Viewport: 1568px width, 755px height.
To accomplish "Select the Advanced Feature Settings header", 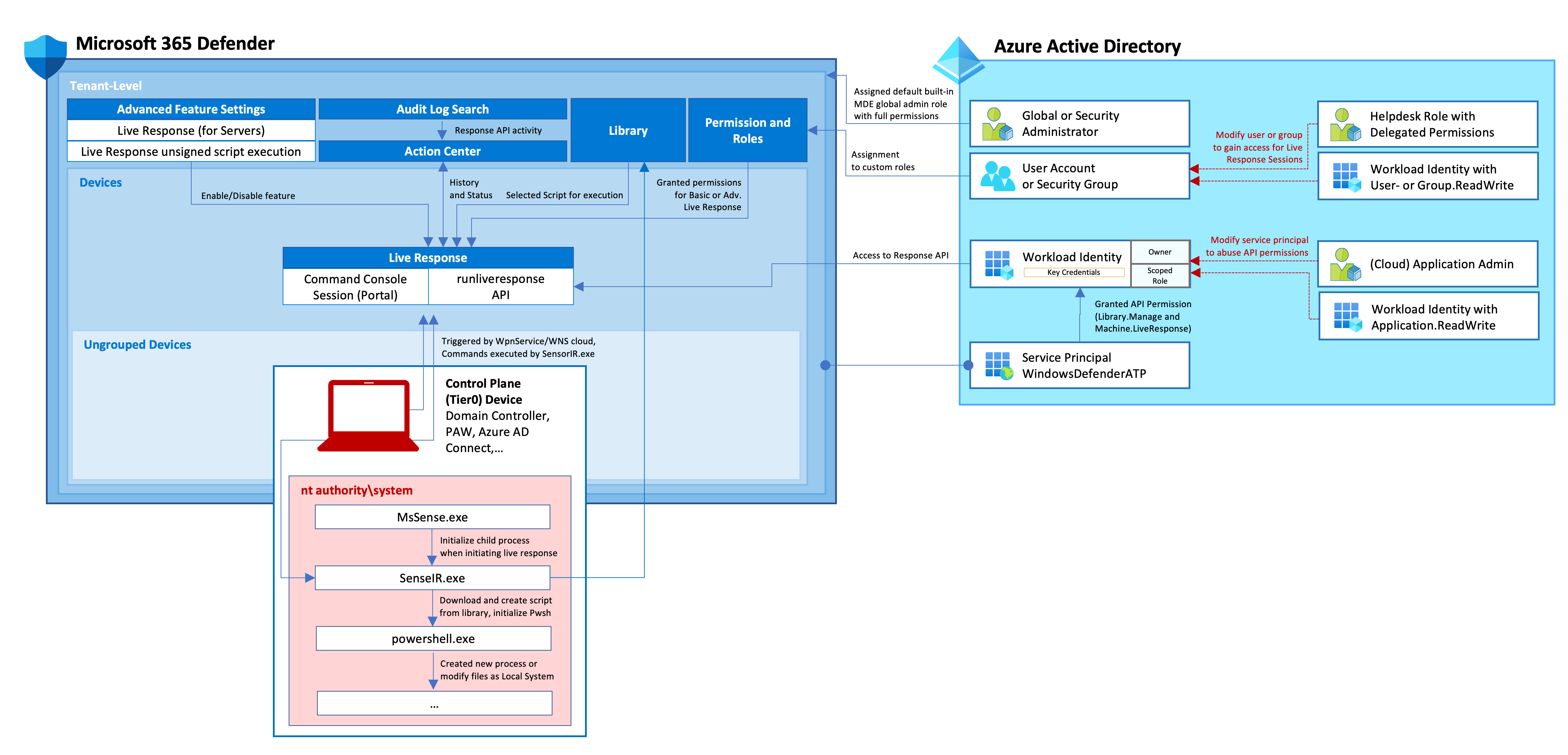I will (191, 110).
